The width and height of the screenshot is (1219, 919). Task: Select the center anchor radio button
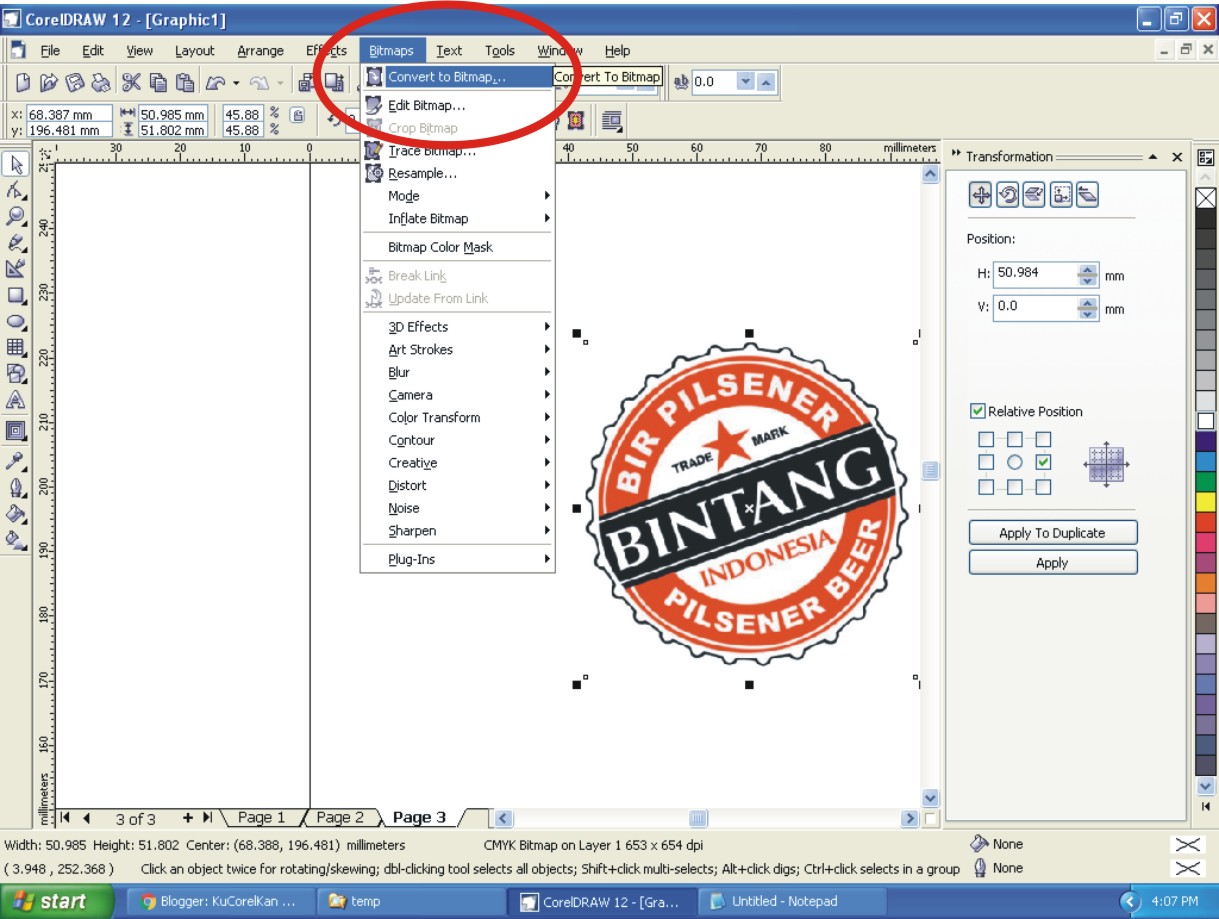click(1015, 463)
